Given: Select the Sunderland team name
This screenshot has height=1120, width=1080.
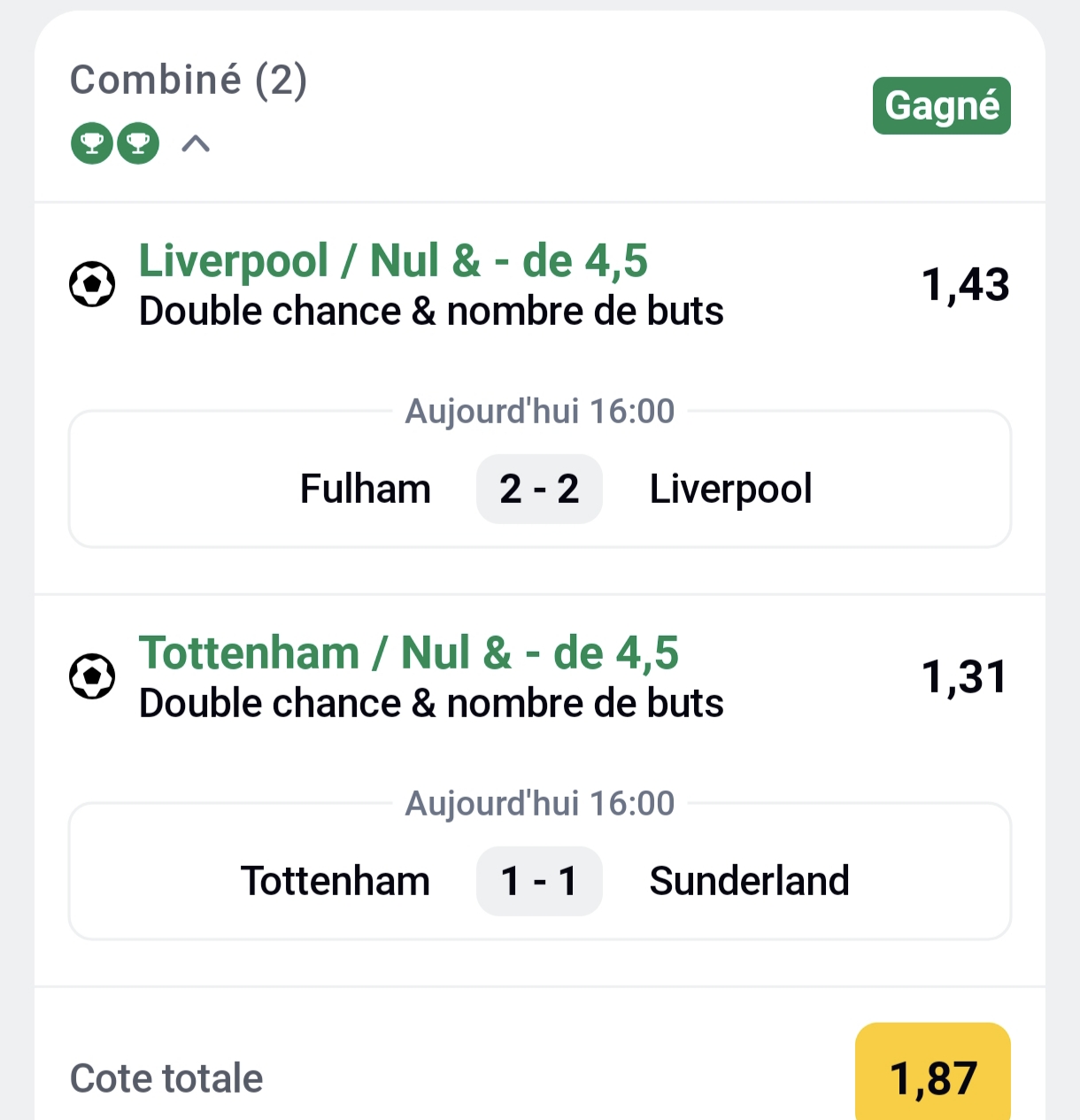Looking at the screenshot, I should (x=749, y=881).
